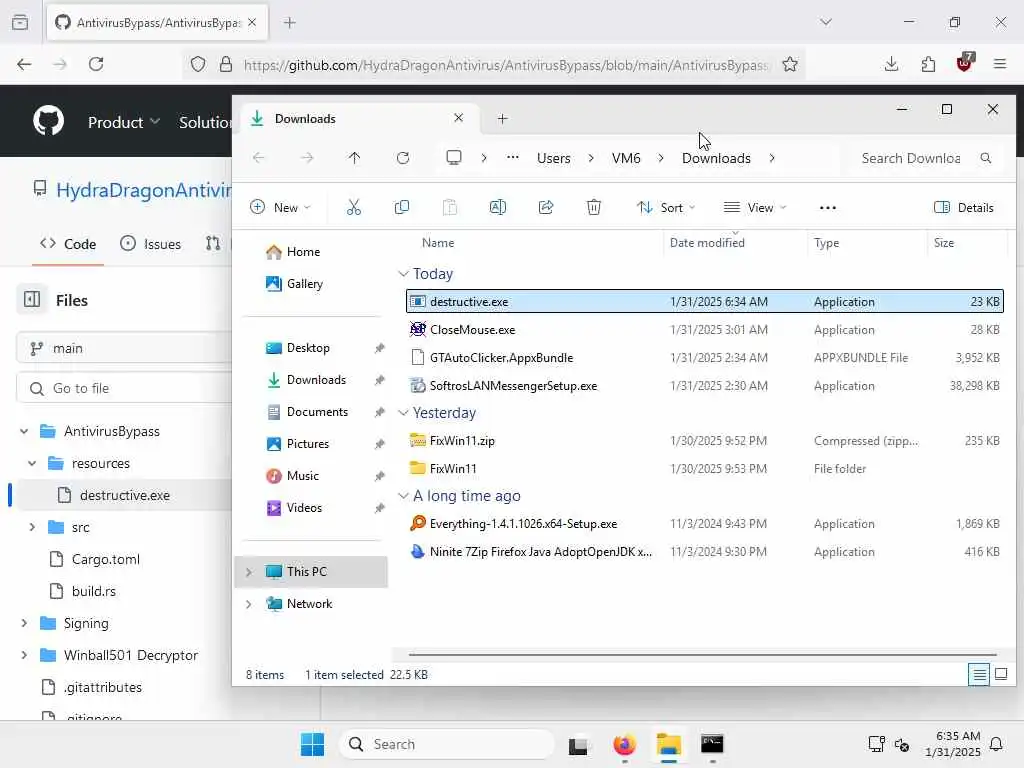
Task: Collapse the A long time ago group
Action: pyautogui.click(x=404, y=496)
